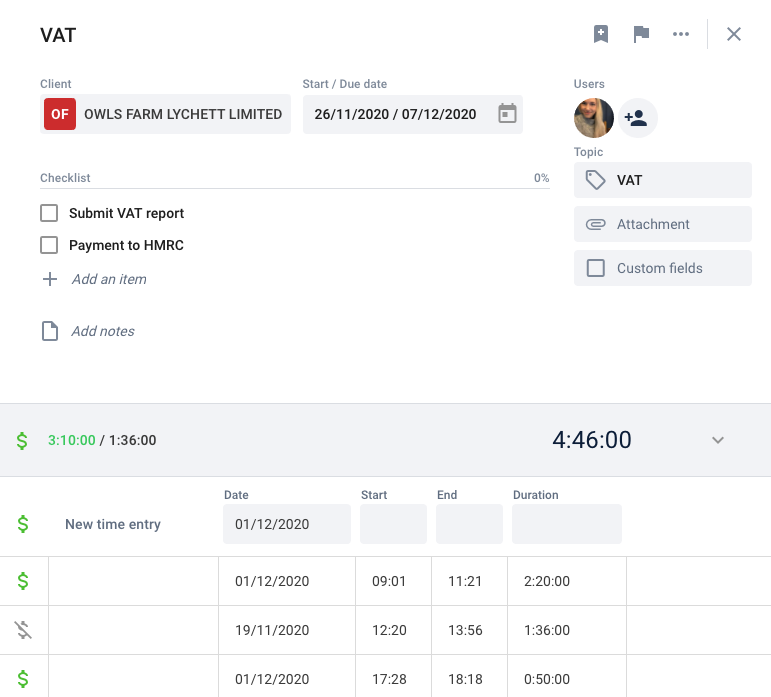Click the add user icon

pyautogui.click(x=638, y=118)
